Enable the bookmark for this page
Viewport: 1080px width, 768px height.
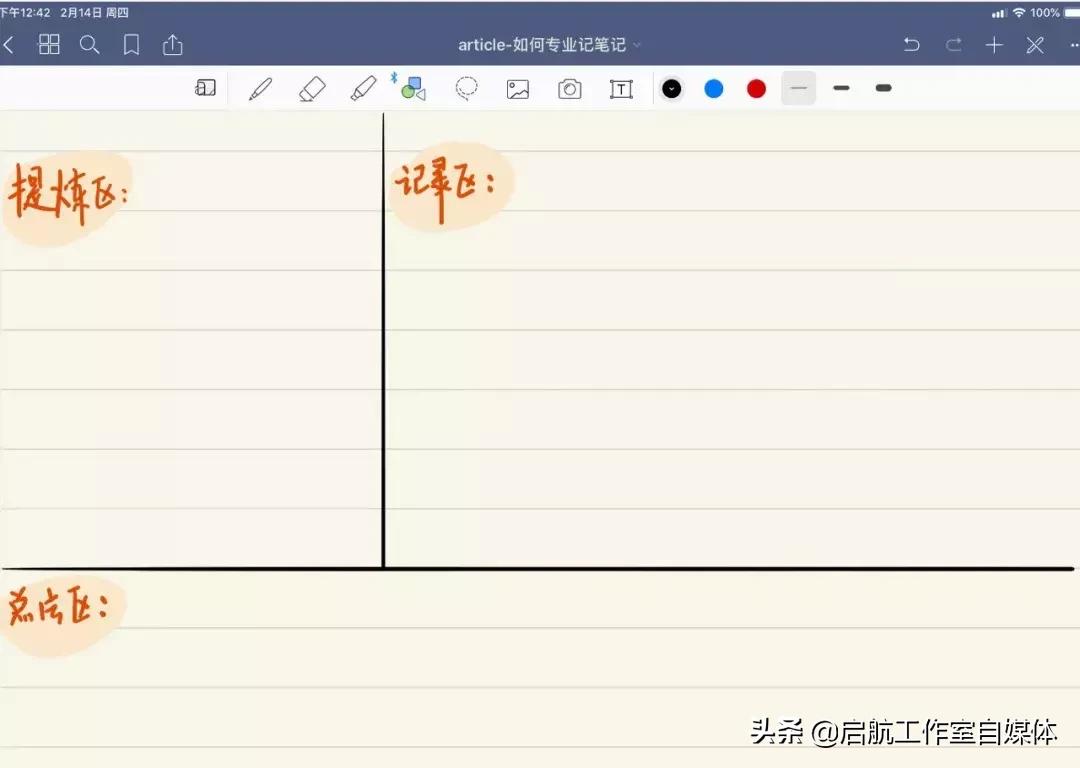pyautogui.click(x=131, y=44)
